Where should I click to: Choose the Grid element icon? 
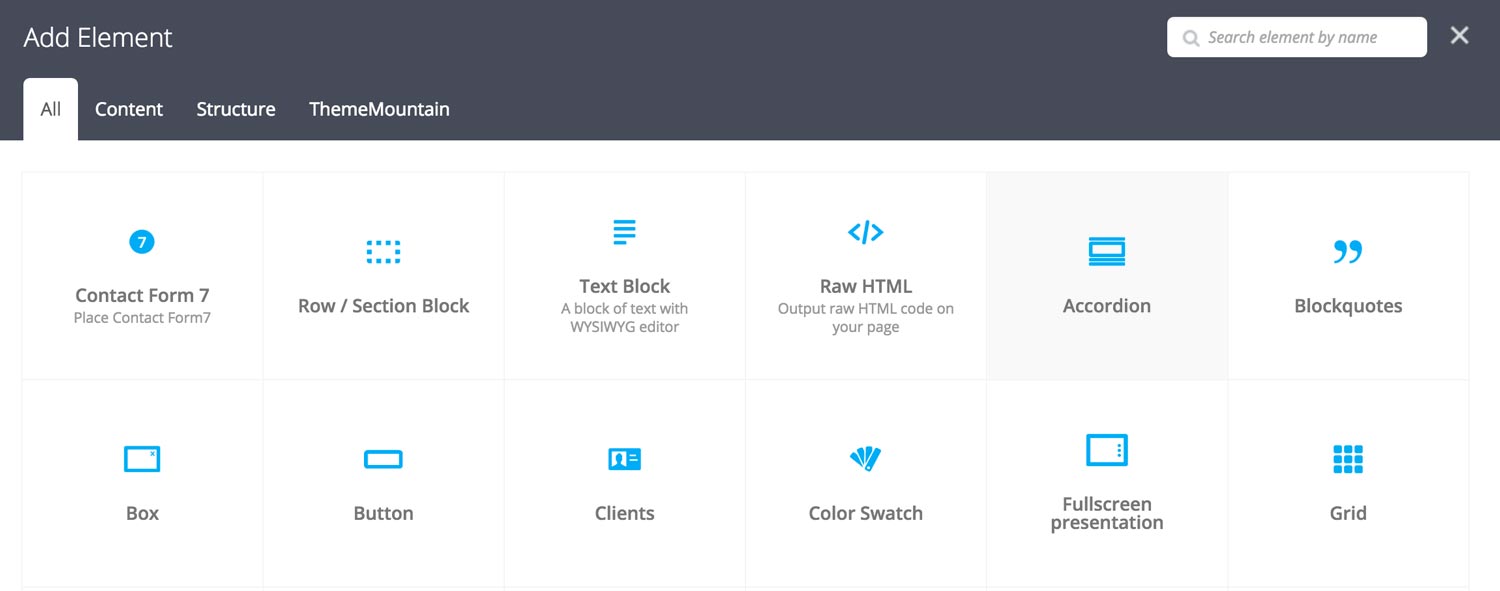pyautogui.click(x=1348, y=459)
